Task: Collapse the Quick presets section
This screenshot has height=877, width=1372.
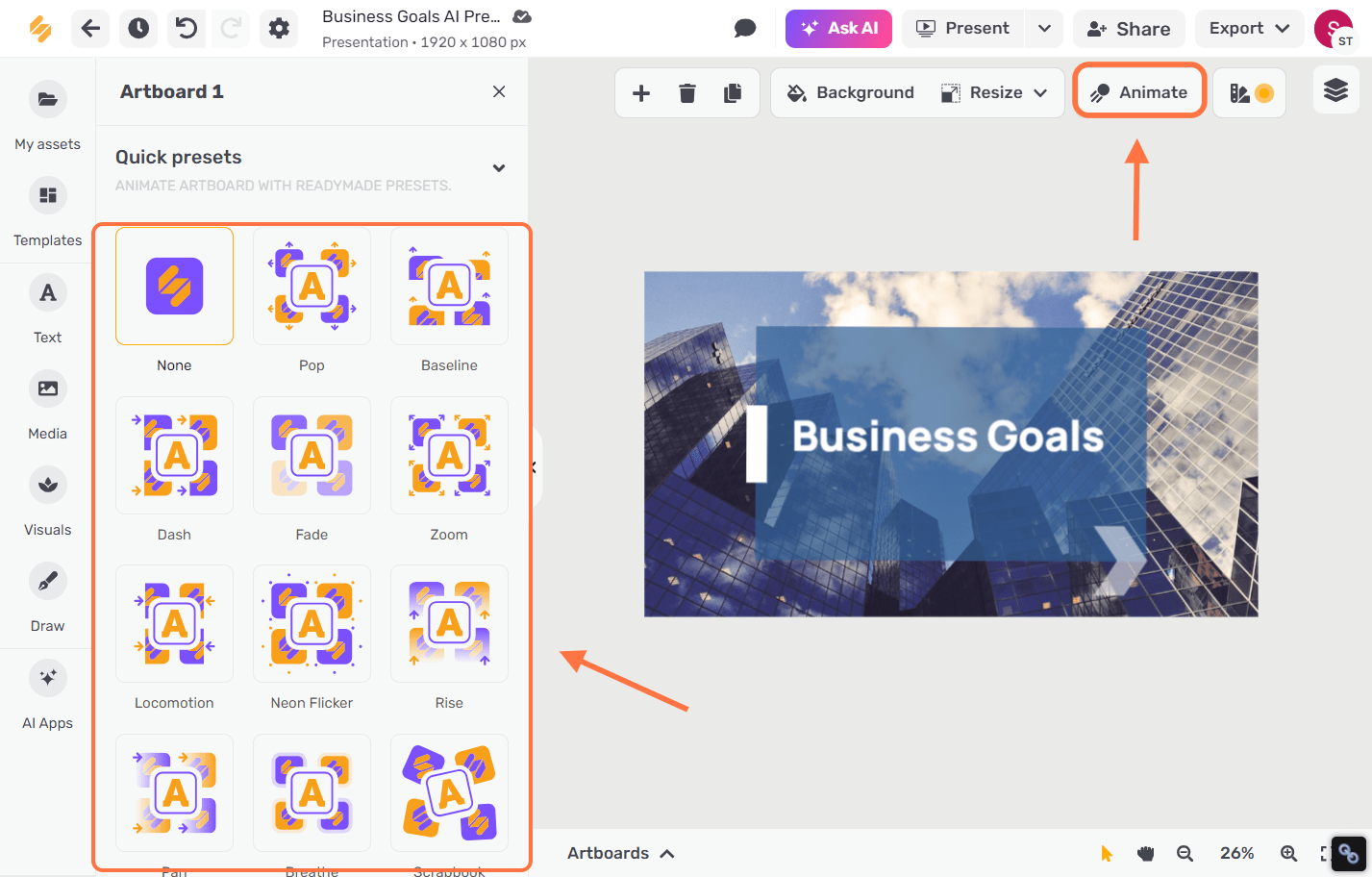Action: (x=499, y=167)
